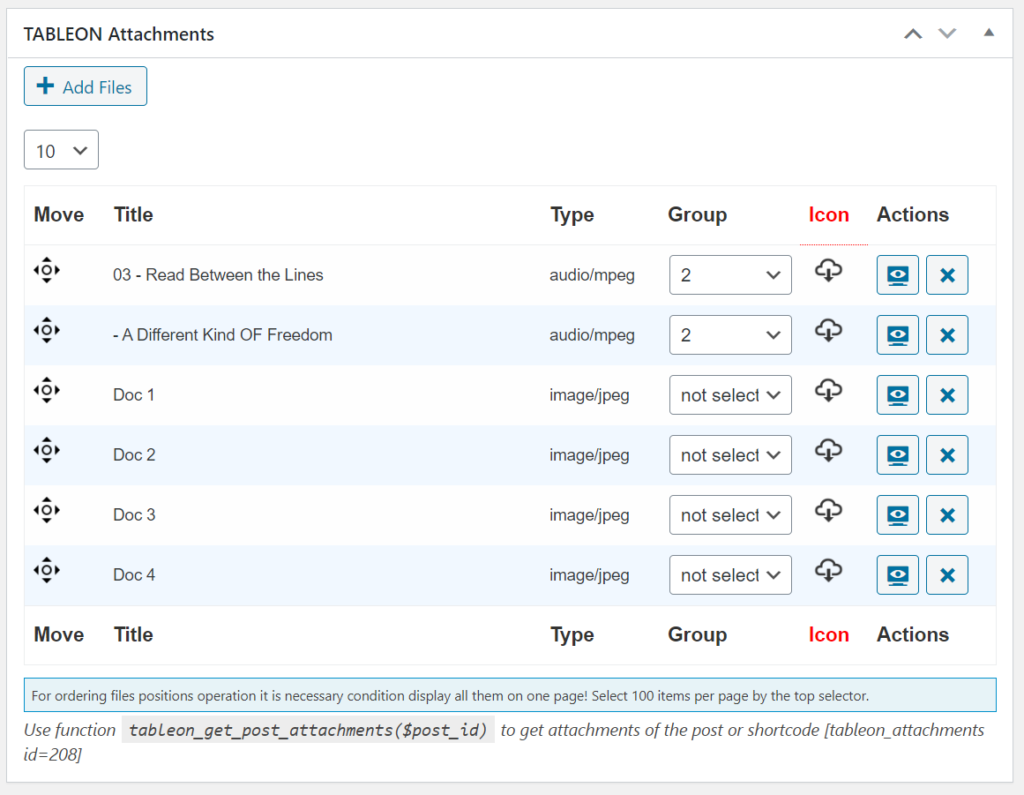Open the preview icon for 03 - Read Between the Lines
The width and height of the screenshot is (1024, 795).
[x=897, y=274]
